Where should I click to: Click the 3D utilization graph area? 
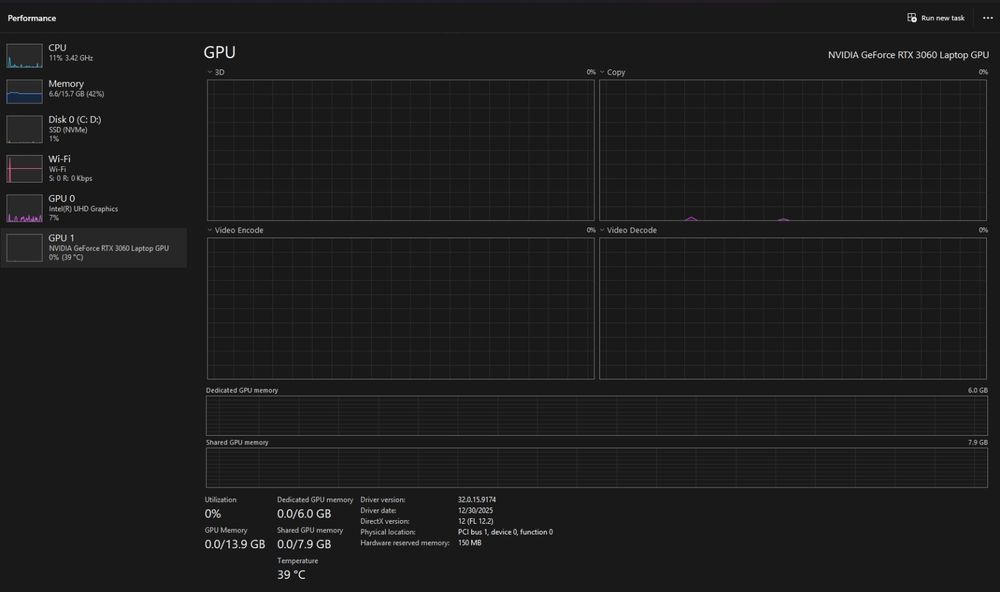click(401, 150)
